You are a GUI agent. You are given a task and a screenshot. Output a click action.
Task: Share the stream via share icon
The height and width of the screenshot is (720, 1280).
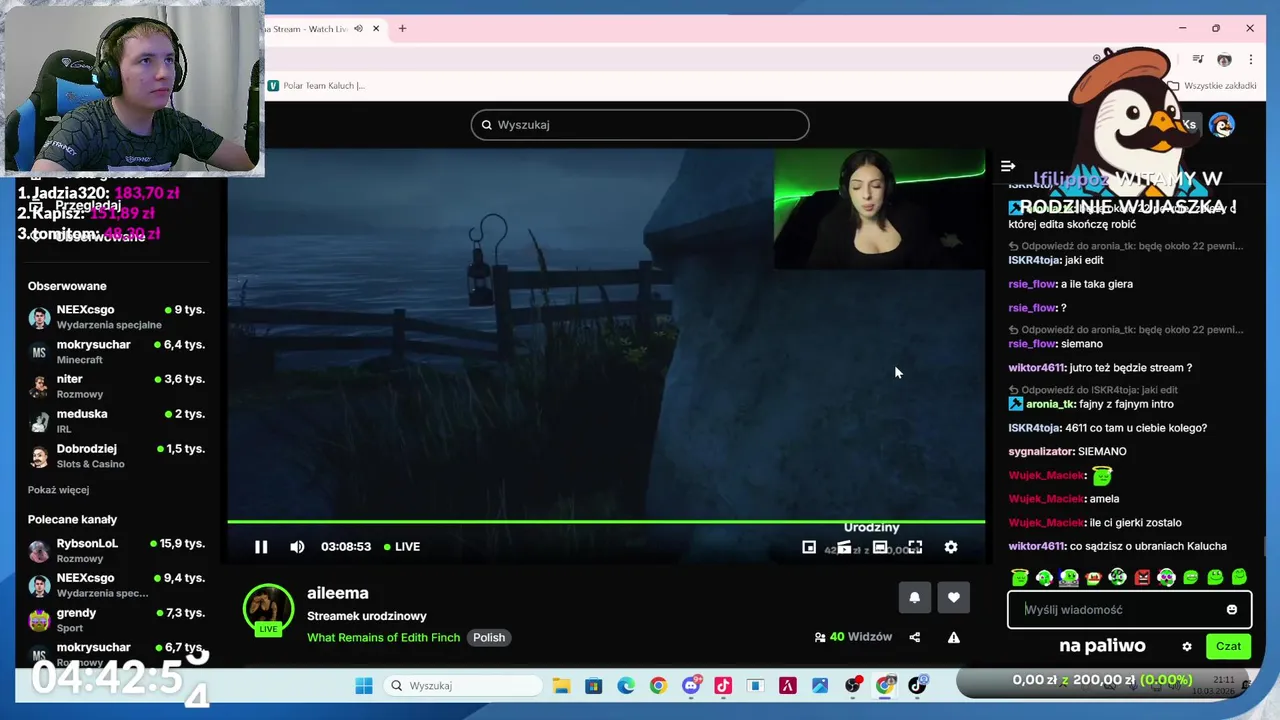(x=914, y=637)
